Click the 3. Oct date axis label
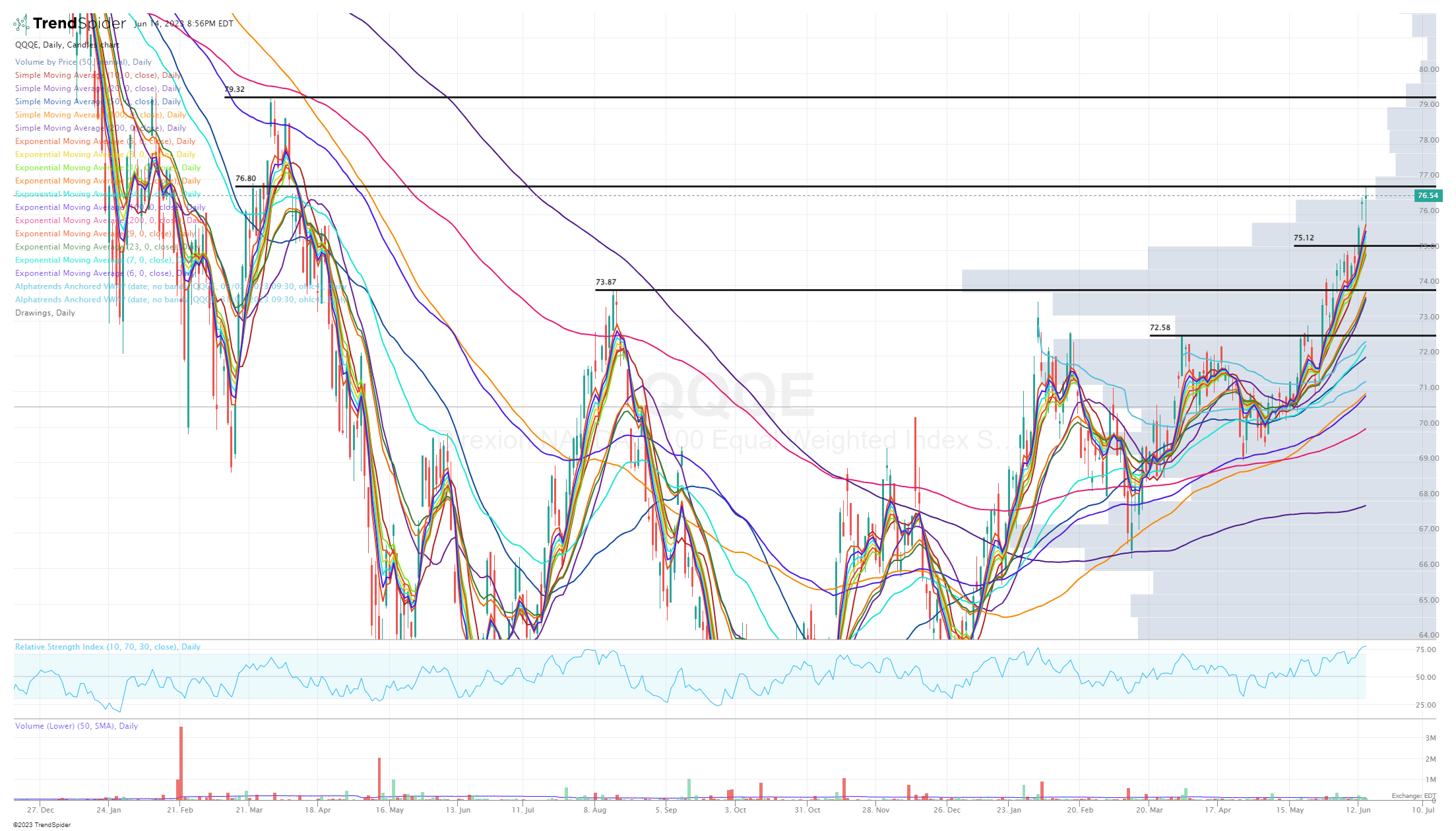This screenshot has width=1456, height=831. pos(736,811)
